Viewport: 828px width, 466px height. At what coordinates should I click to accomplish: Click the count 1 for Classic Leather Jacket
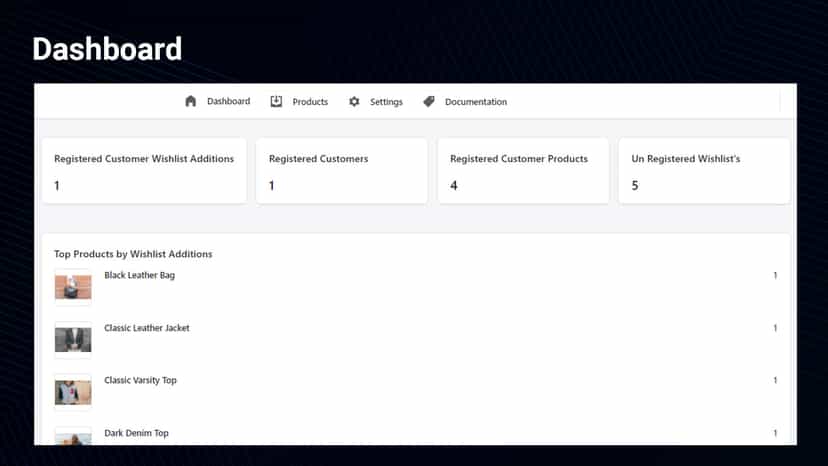[x=775, y=328]
